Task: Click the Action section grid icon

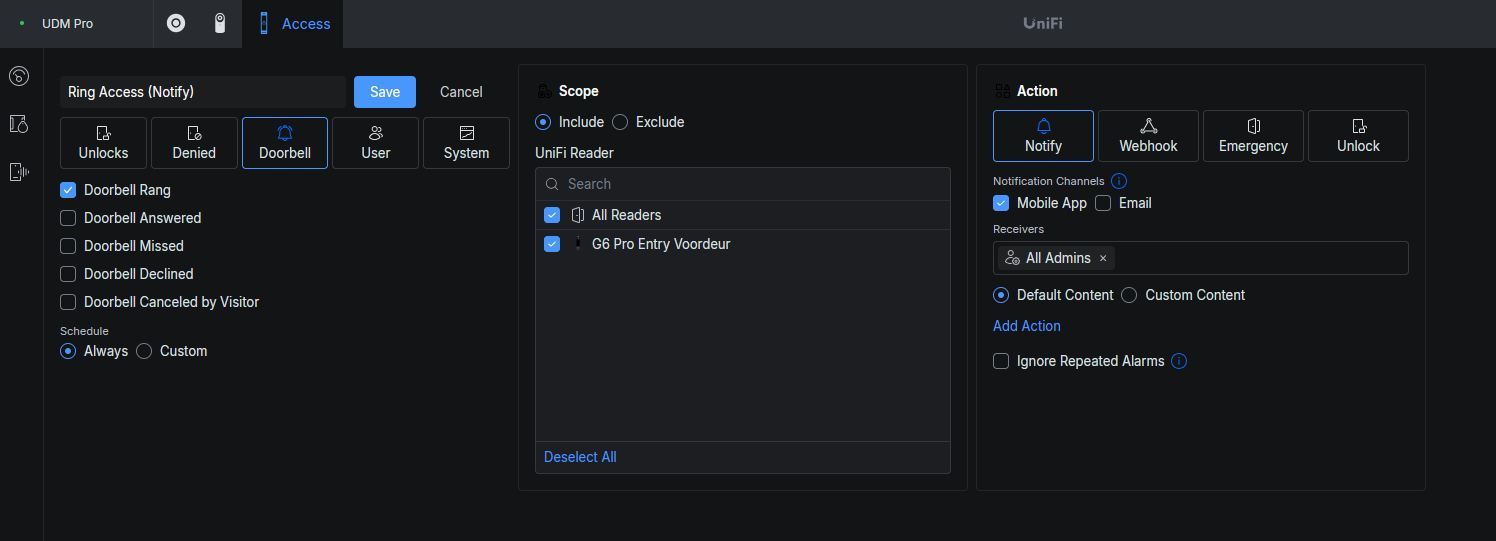Action: click(x=1002, y=91)
